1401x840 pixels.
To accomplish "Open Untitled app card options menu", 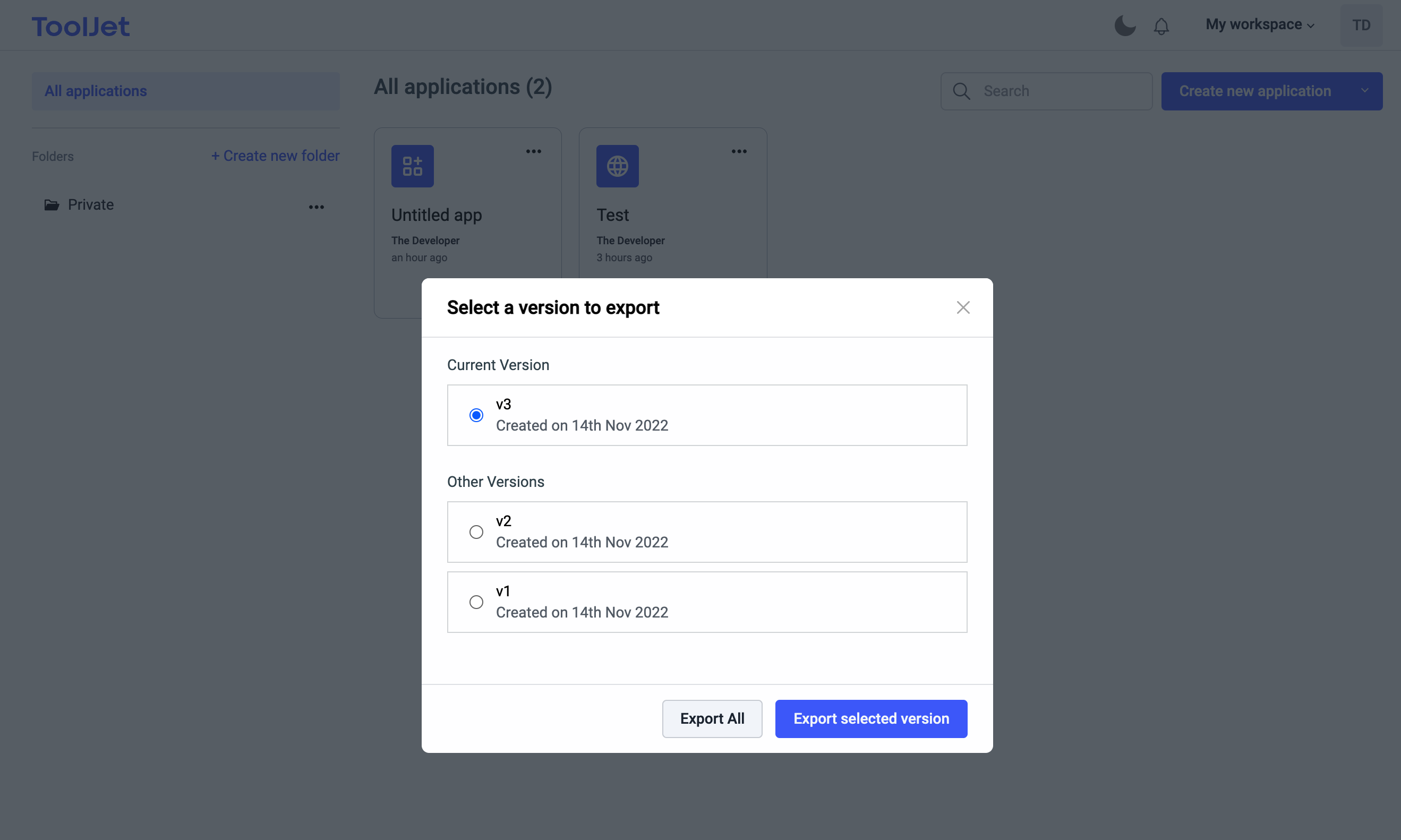I will click(533, 151).
